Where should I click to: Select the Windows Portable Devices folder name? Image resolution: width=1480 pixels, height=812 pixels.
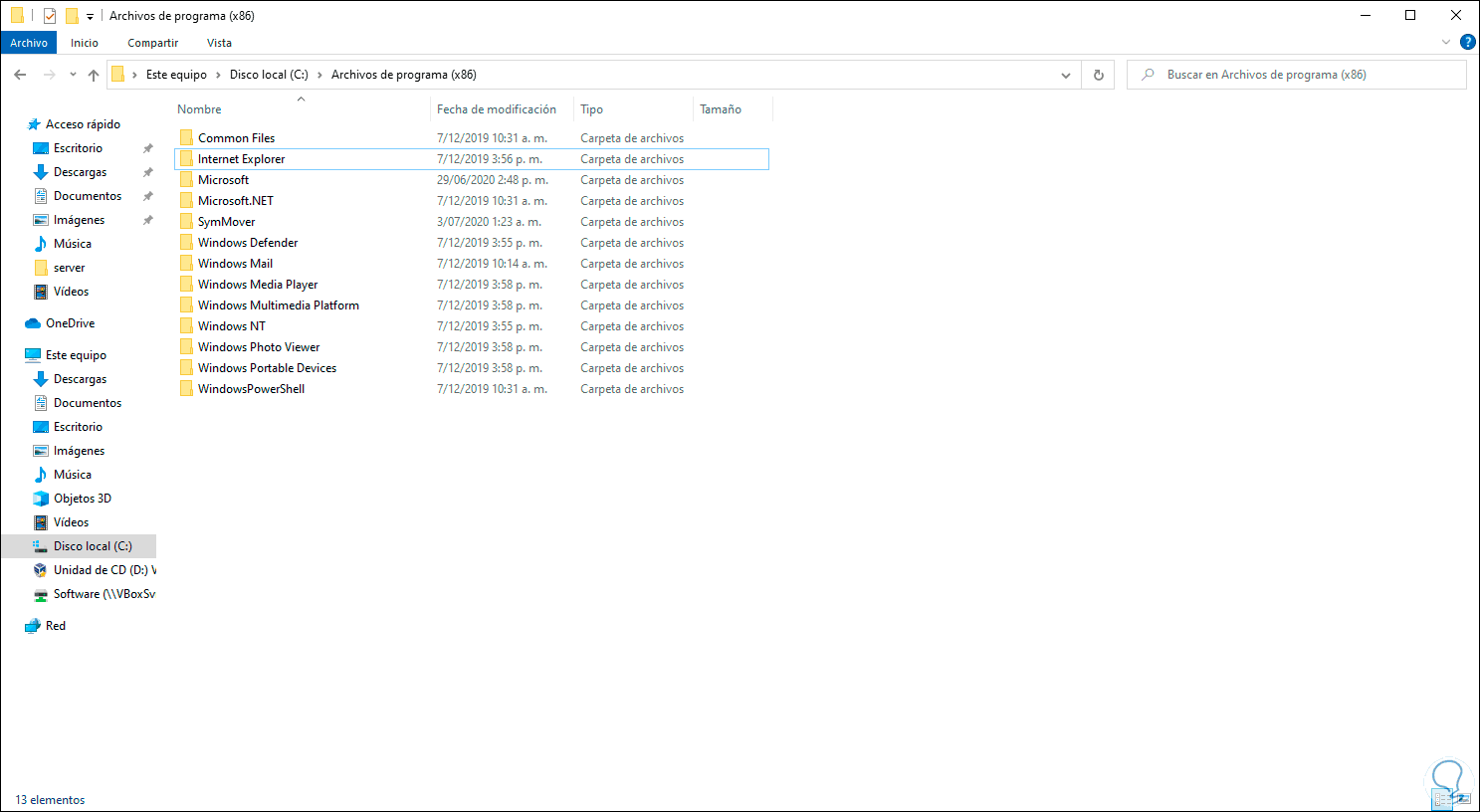tap(267, 368)
